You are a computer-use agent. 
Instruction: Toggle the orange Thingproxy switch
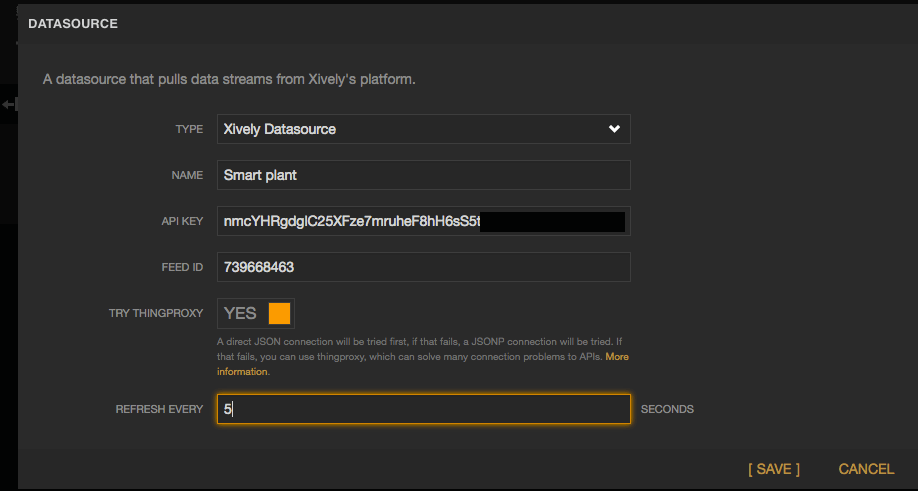[x=279, y=313]
